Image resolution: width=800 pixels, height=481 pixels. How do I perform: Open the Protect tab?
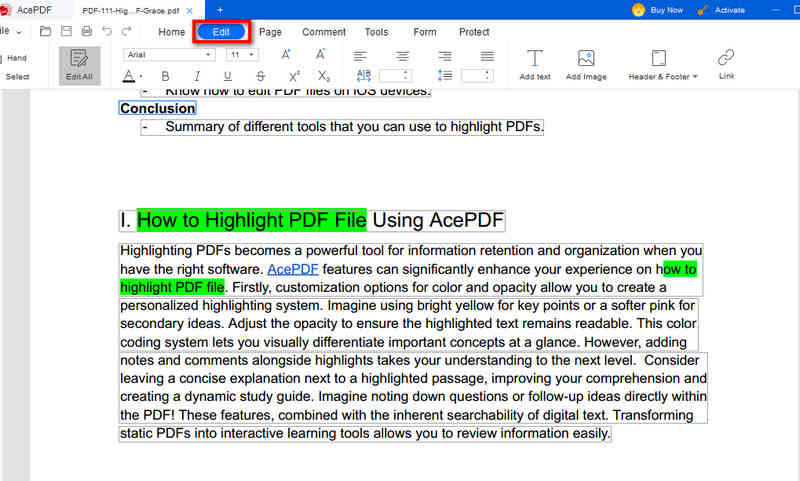pyautogui.click(x=474, y=32)
